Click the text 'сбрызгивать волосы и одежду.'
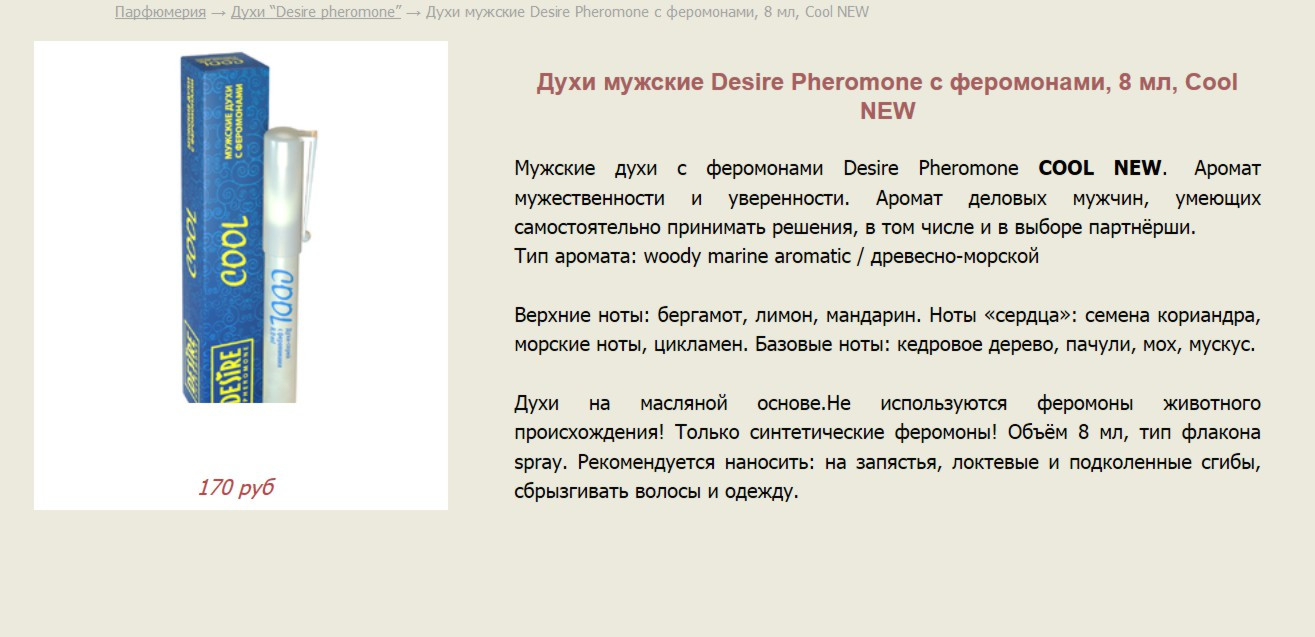Screen dimensions: 1315x637 [x=657, y=492]
